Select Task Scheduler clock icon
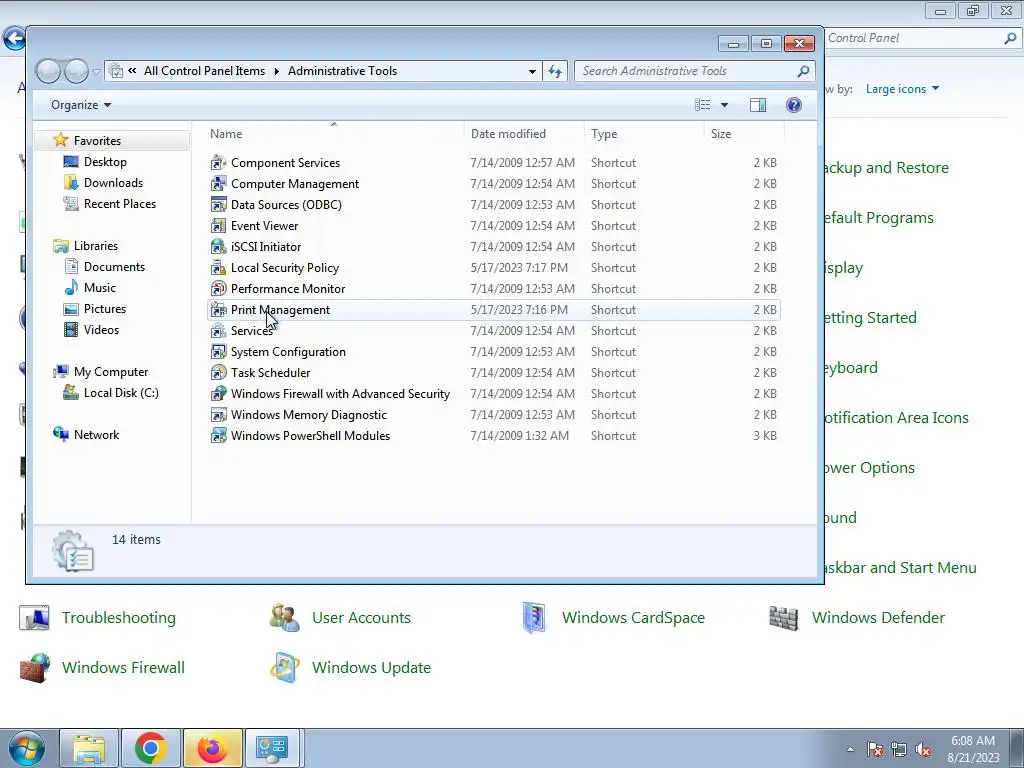The width and height of the screenshot is (1024, 768). click(218, 372)
